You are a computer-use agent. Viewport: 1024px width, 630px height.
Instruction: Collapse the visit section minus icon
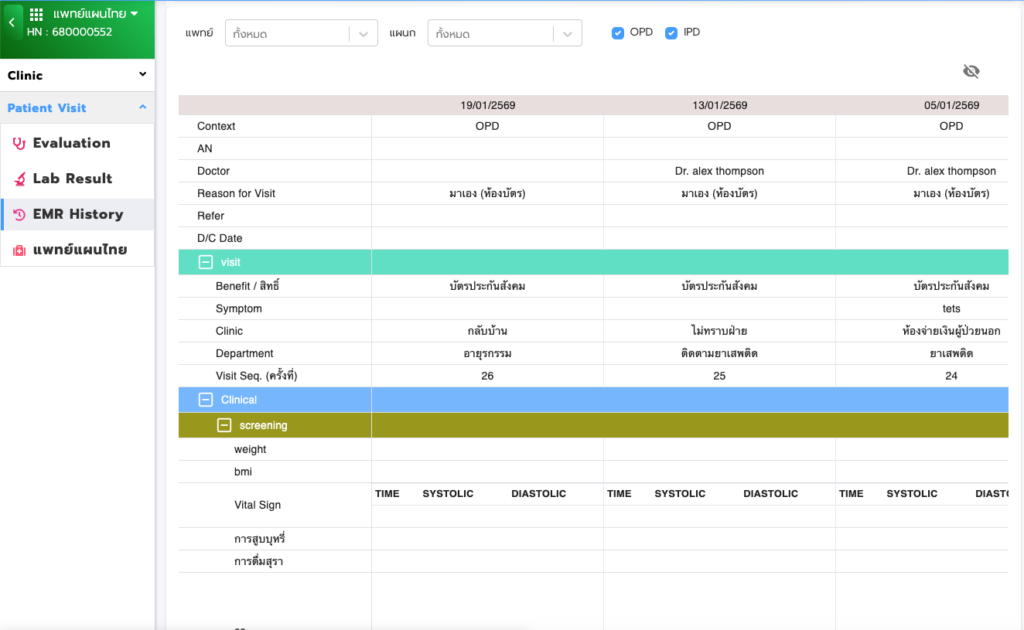click(205, 262)
